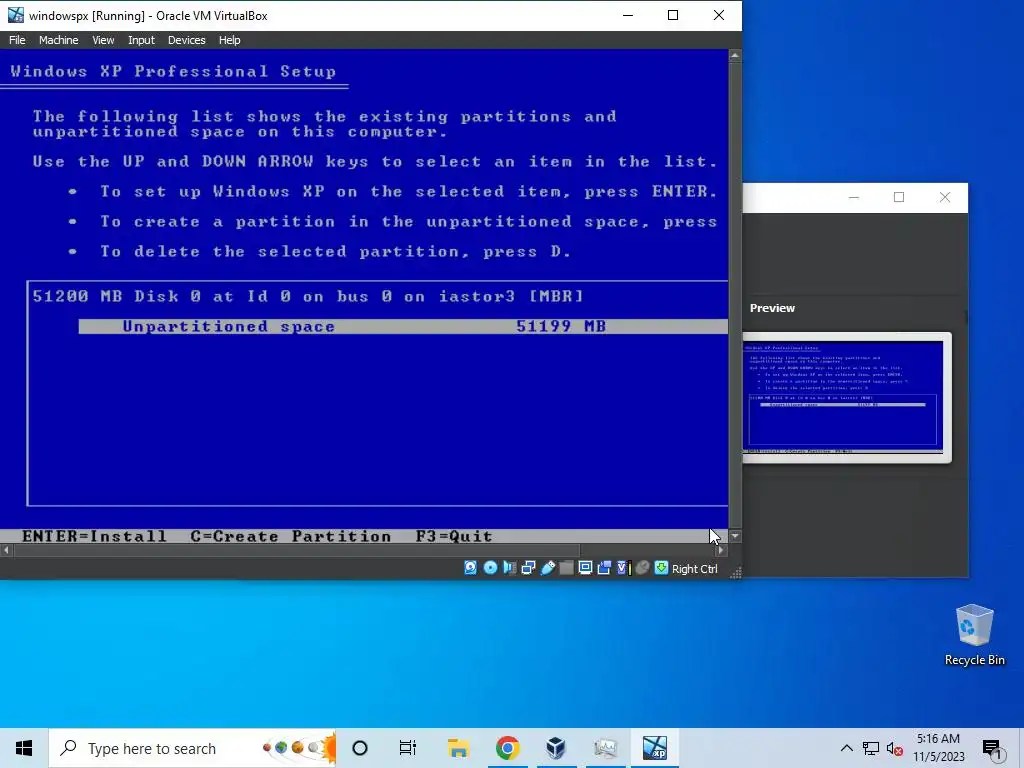
Task: Click the recording indicator icon in status bar
Action: click(604, 568)
